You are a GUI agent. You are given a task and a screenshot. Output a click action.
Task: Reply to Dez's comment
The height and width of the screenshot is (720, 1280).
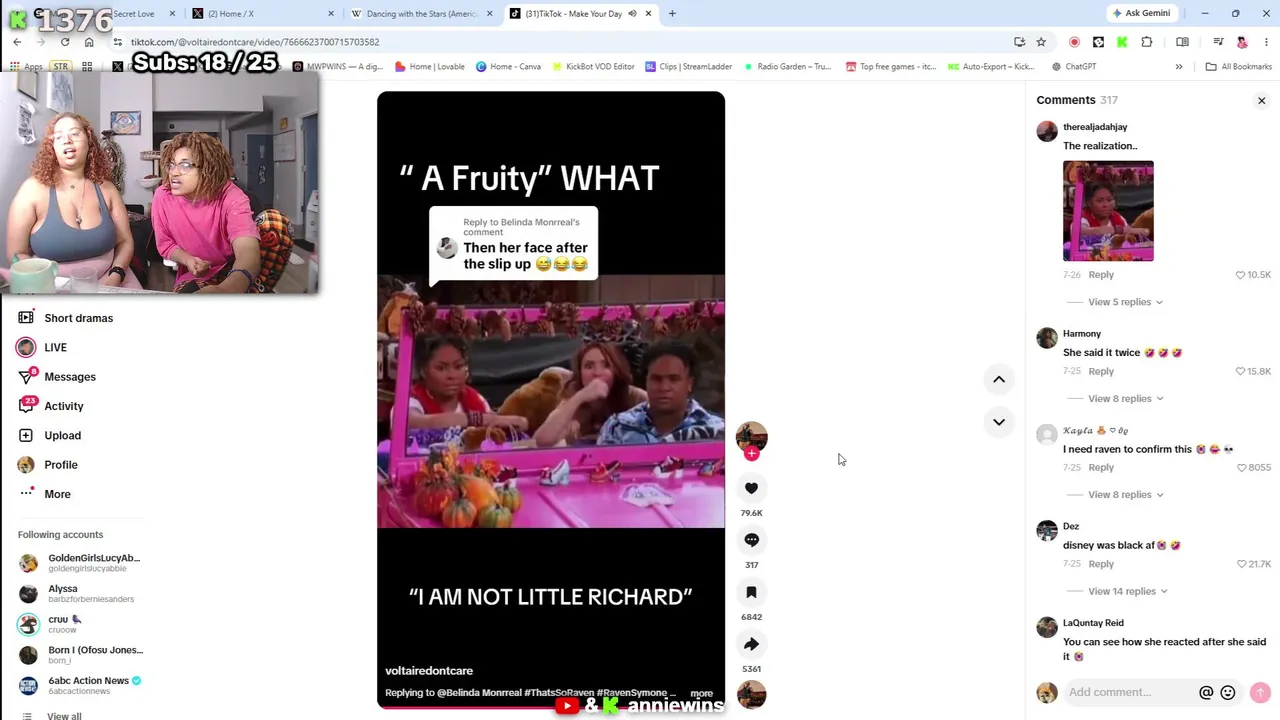point(1101,564)
